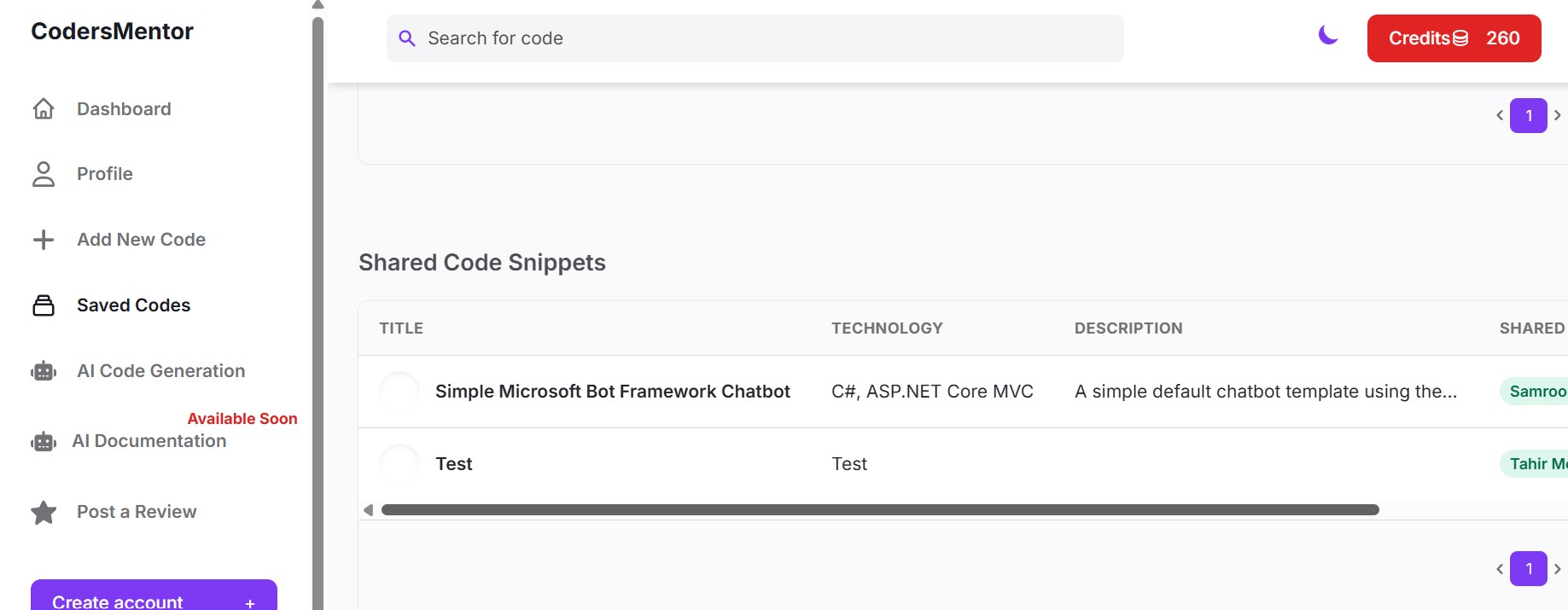
Task: Click next page arrow below the Shared Snippets table
Action: 1558,569
